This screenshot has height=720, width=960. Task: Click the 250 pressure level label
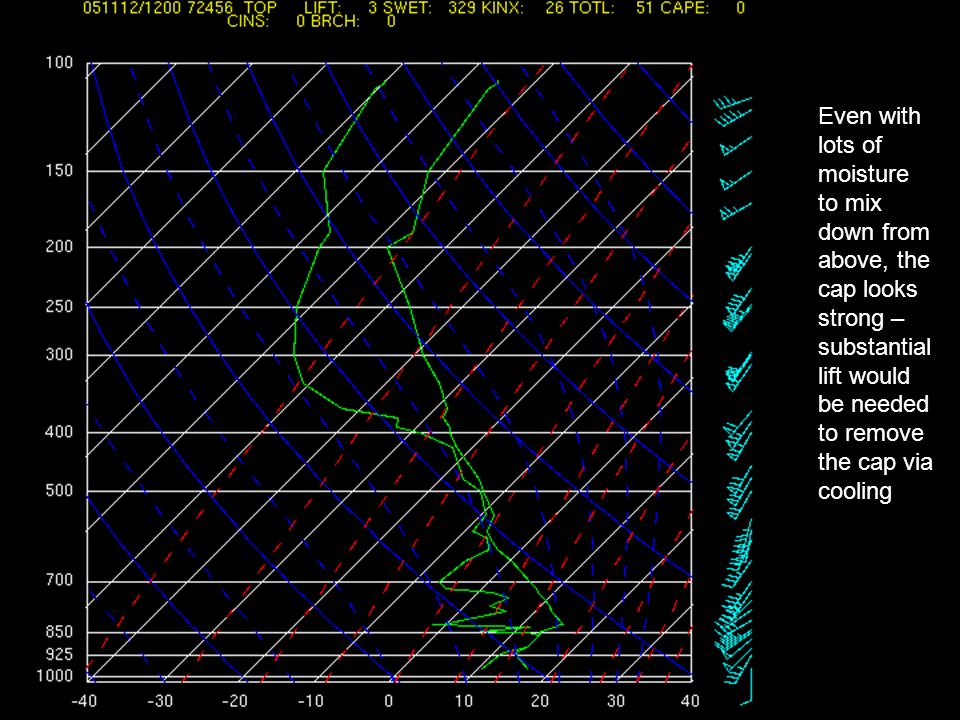pyautogui.click(x=59, y=306)
